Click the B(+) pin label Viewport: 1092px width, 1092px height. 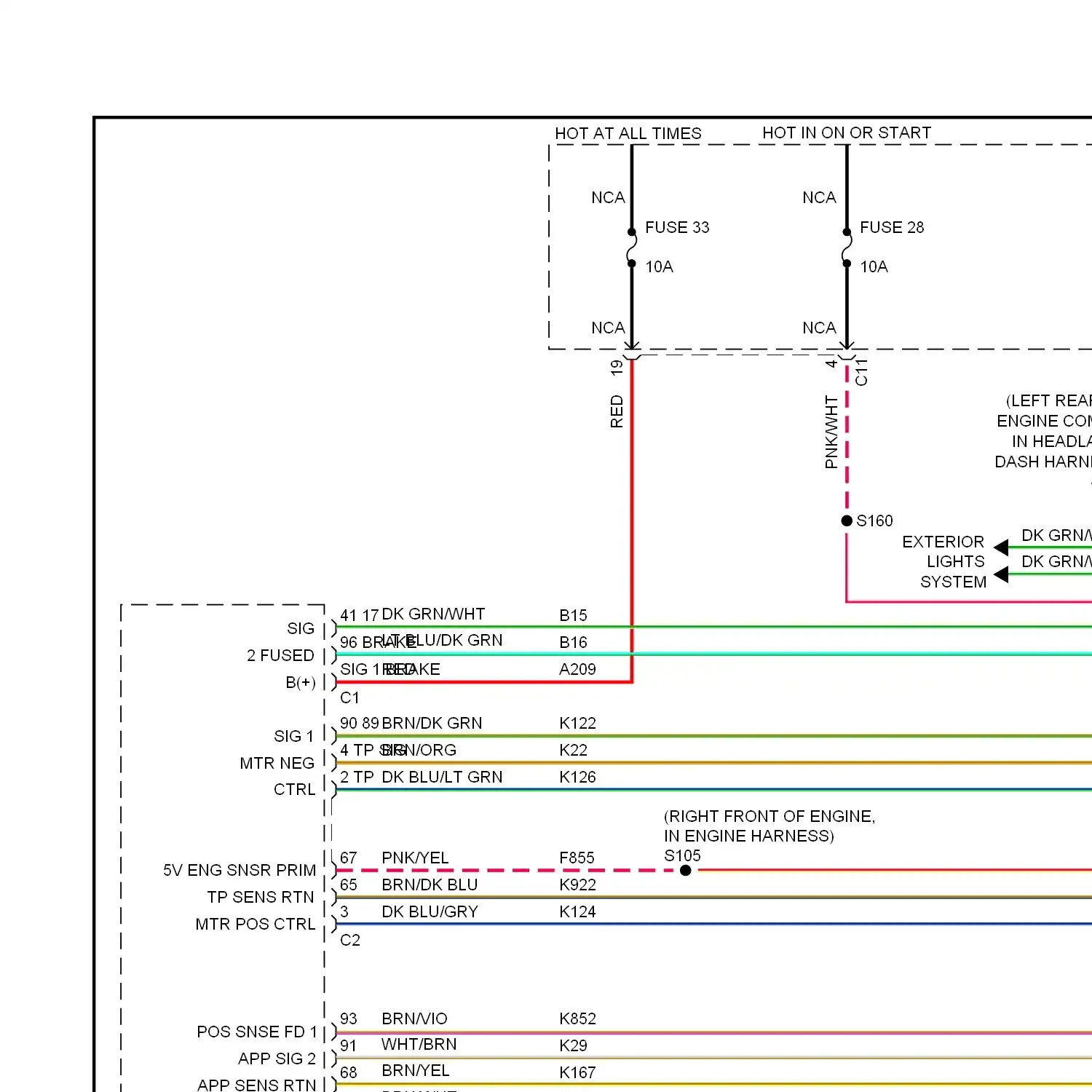tap(301, 682)
